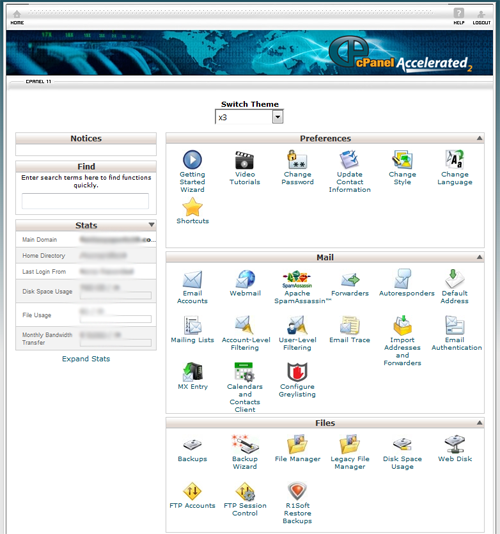Open the Getting Started Wizard
Viewport: 500px width, 534px height.
pyautogui.click(x=192, y=171)
